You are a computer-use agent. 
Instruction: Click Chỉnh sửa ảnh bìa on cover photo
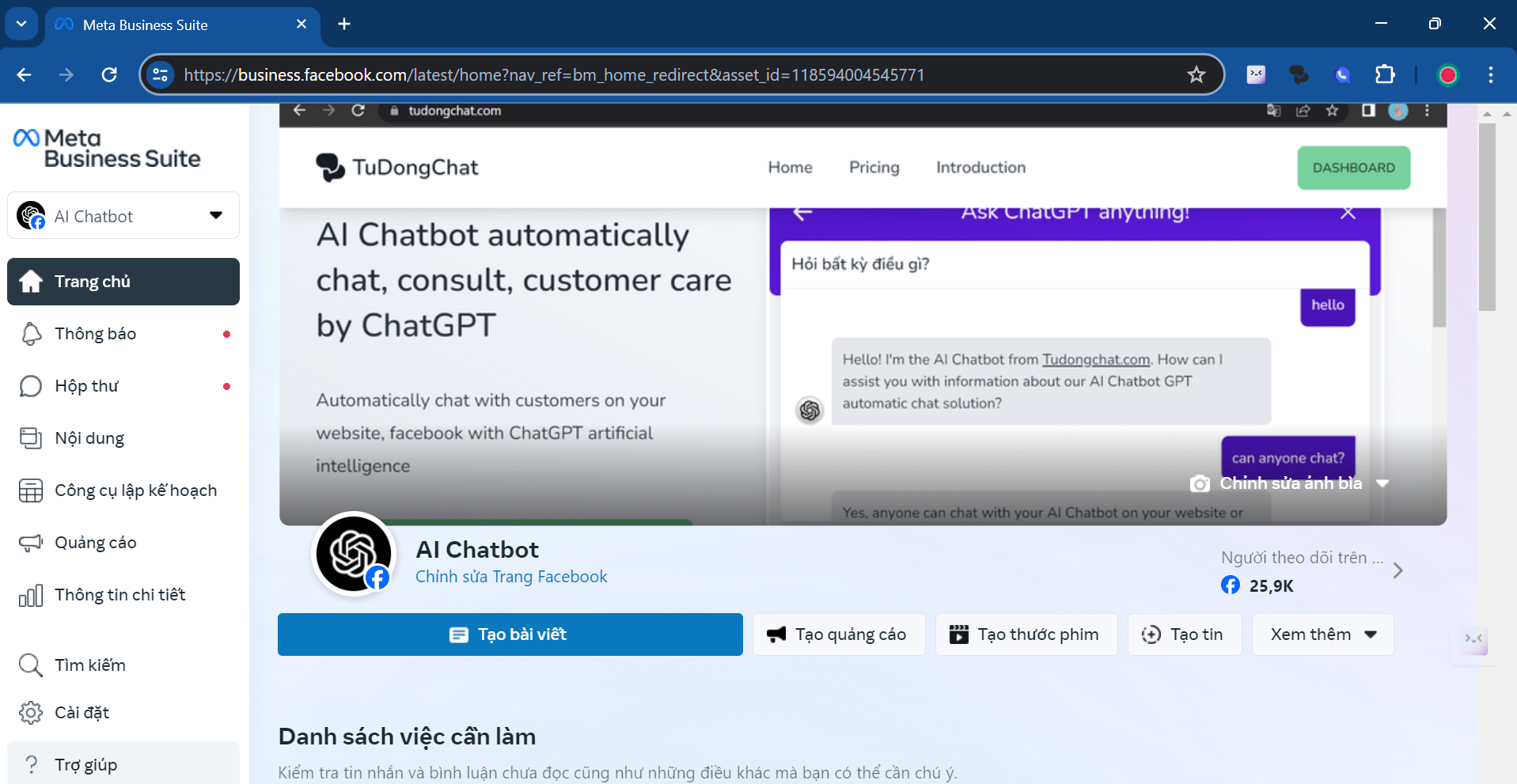(1291, 483)
